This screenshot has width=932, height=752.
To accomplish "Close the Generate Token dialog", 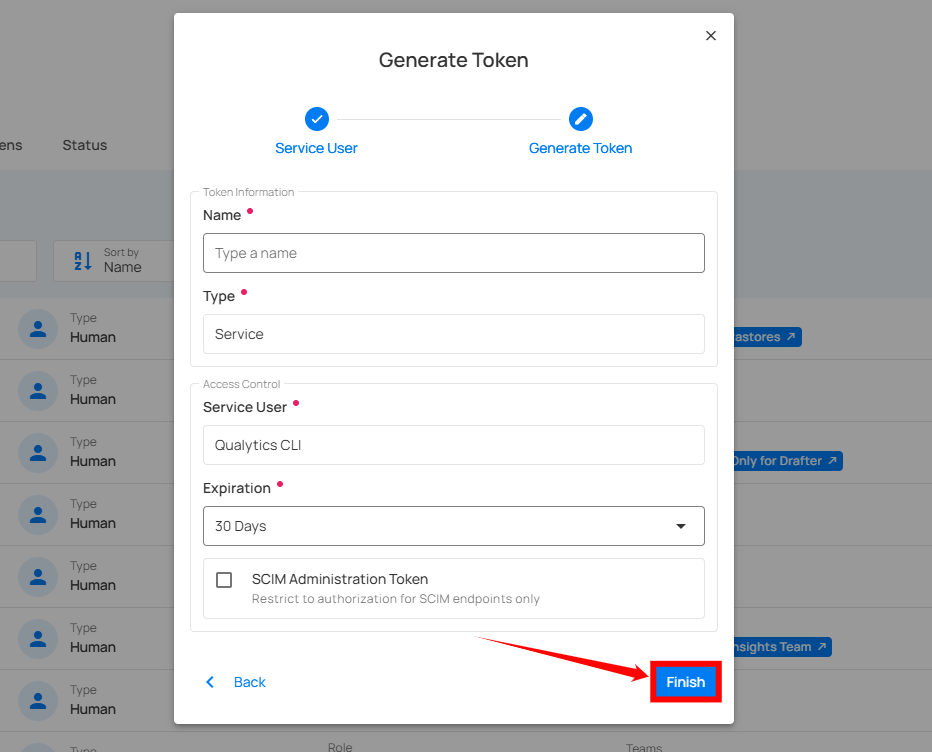I will click(x=711, y=36).
